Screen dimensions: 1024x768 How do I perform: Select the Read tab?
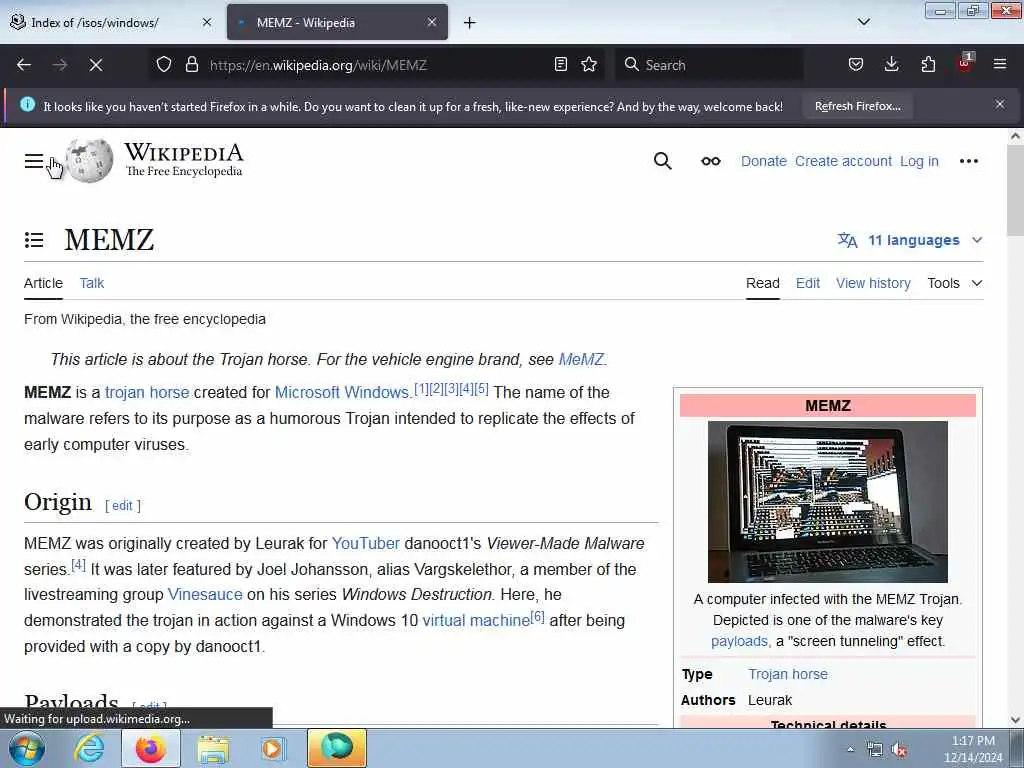[x=763, y=283]
